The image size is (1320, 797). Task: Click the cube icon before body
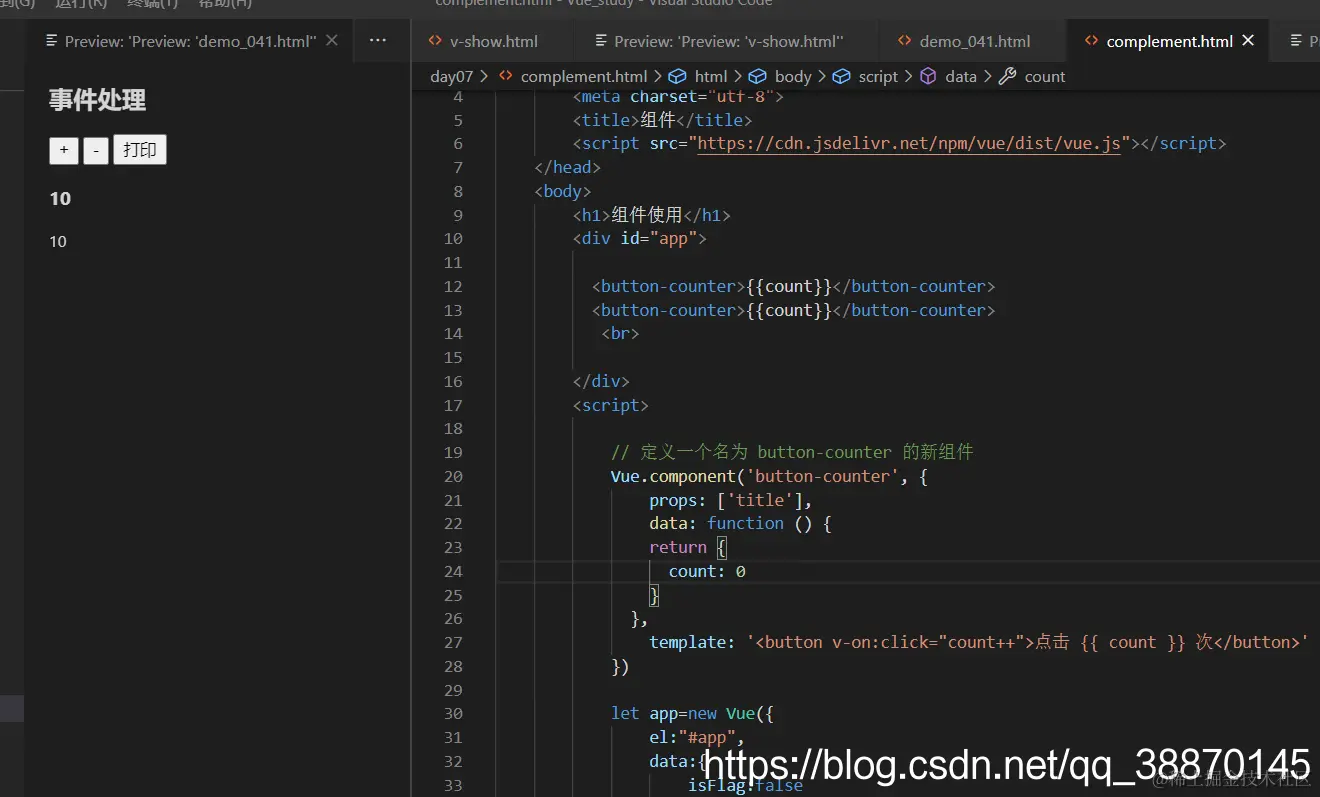[757, 76]
